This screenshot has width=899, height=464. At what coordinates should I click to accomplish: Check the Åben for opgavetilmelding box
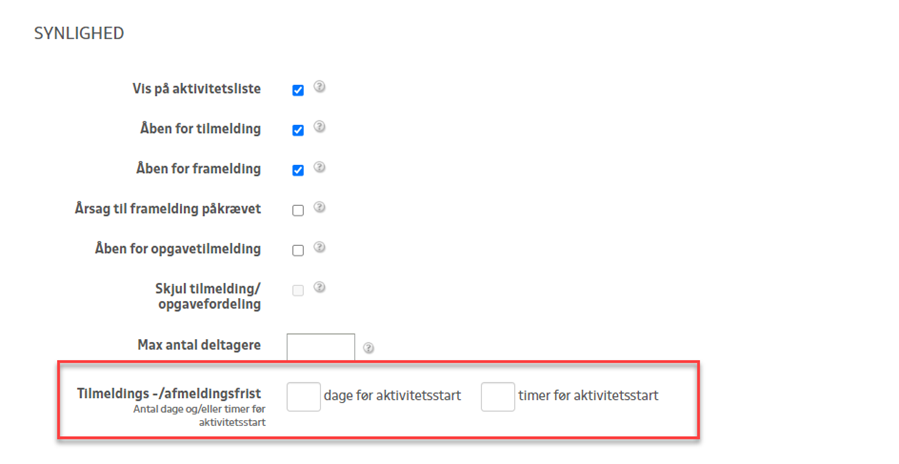tap(298, 250)
